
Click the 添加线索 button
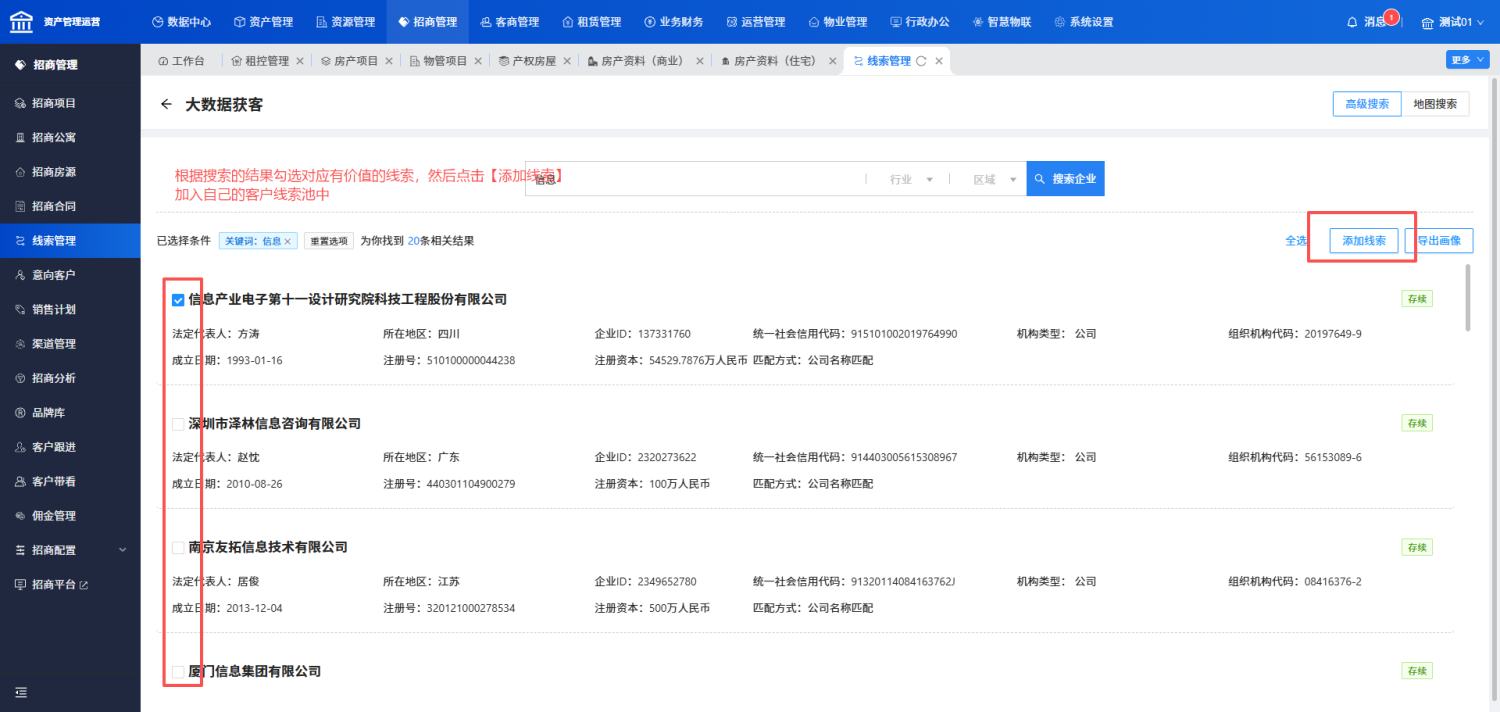(x=1364, y=241)
